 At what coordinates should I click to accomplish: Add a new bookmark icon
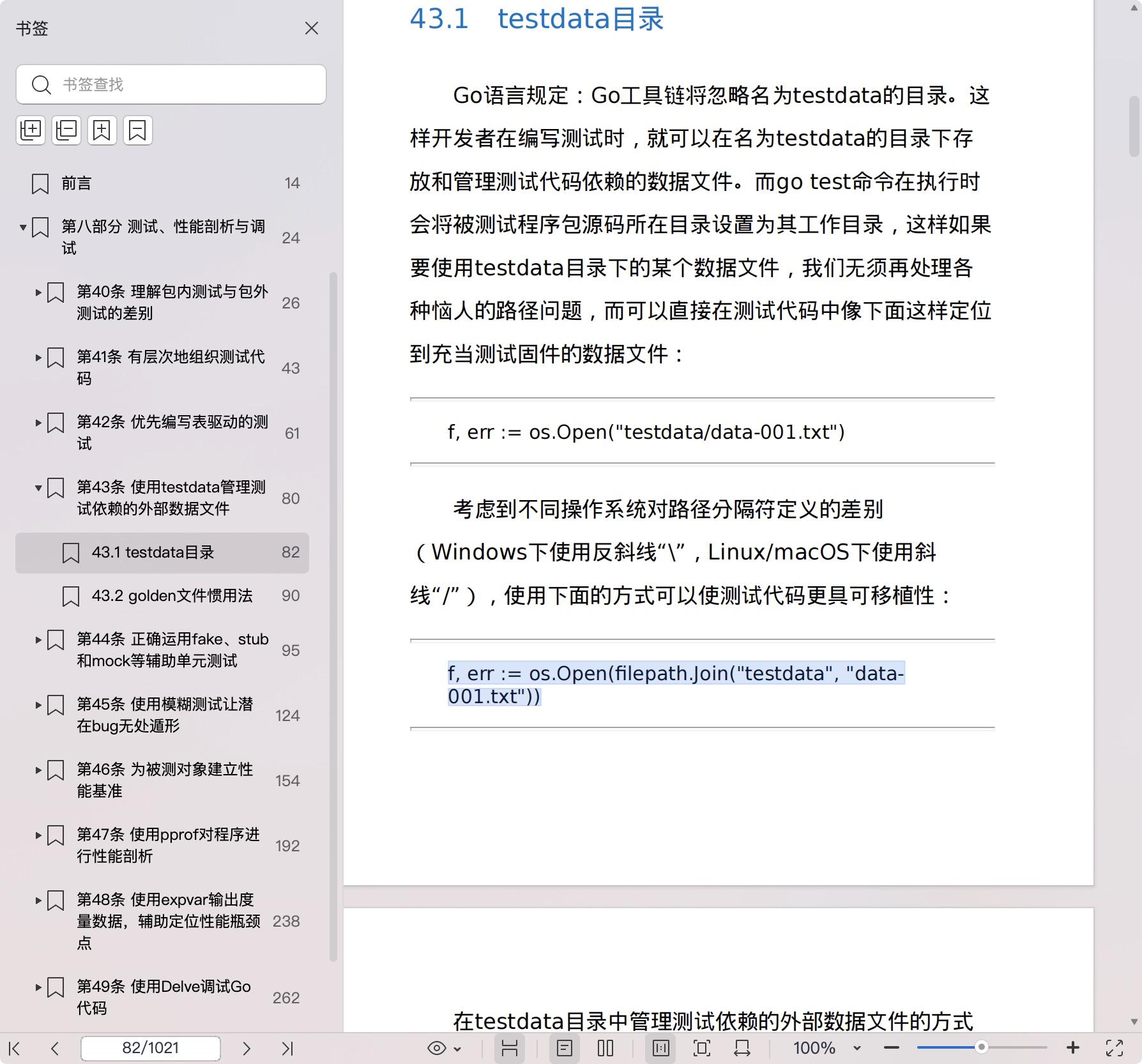(102, 130)
